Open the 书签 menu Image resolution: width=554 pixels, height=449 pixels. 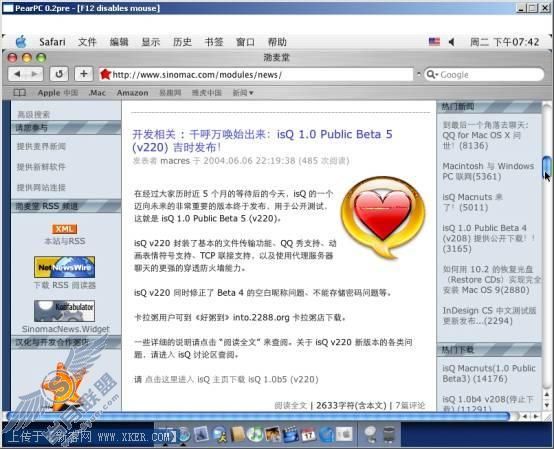click(x=214, y=42)
